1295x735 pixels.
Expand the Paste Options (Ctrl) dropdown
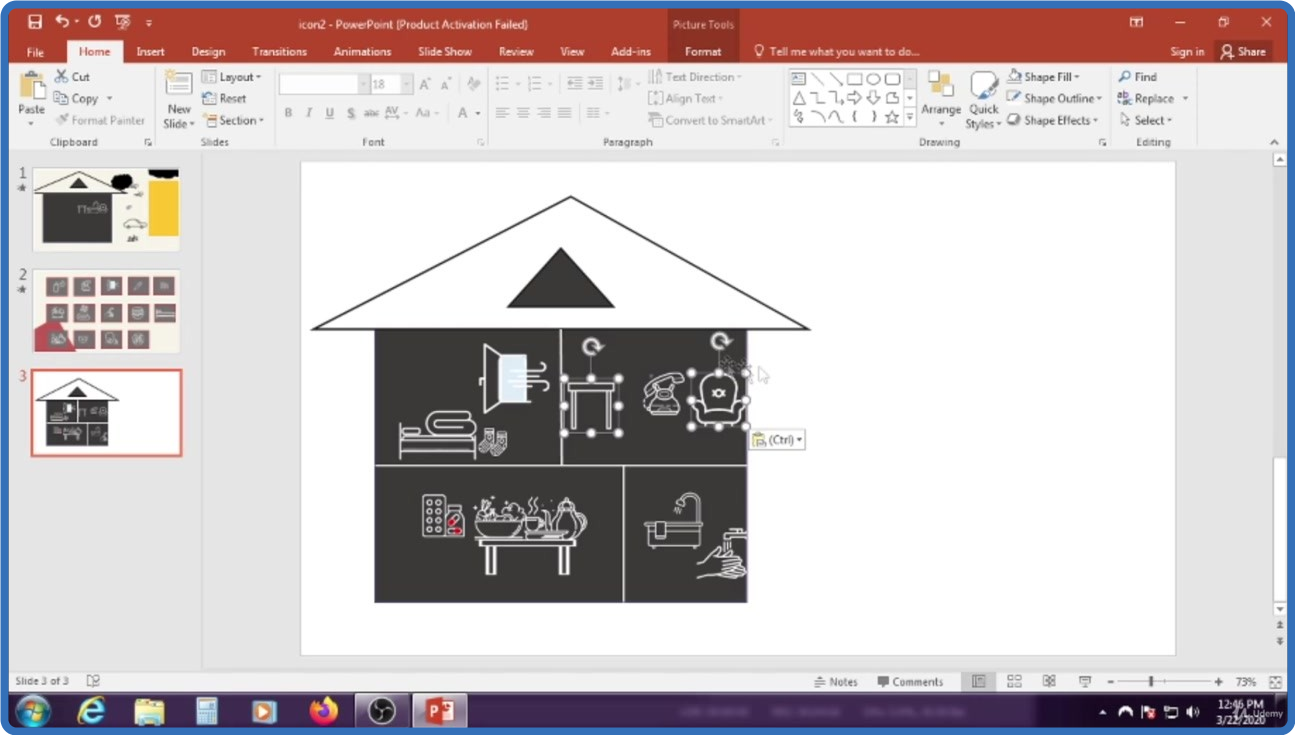778,440
